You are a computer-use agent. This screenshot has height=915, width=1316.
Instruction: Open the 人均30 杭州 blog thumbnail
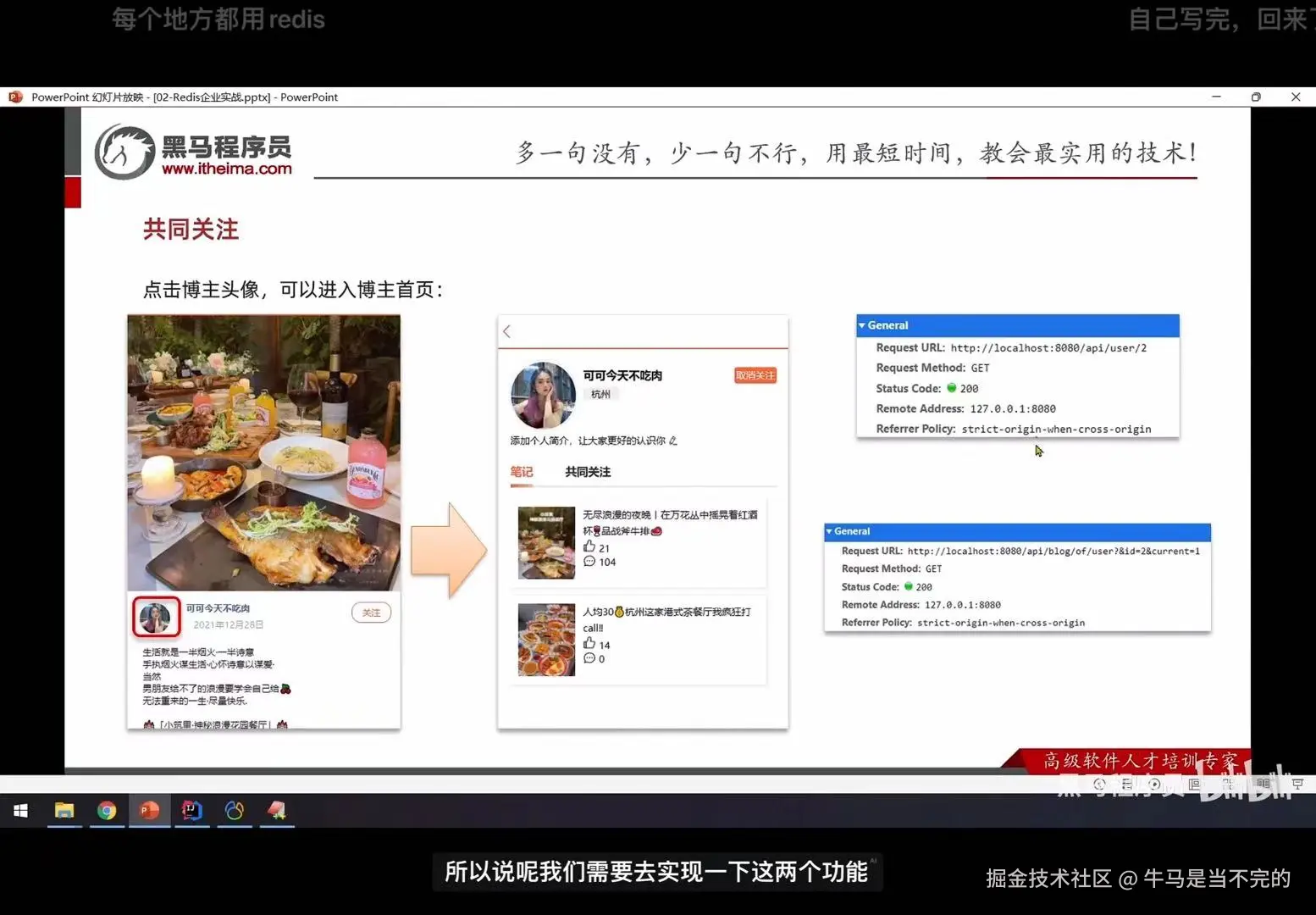pos(546,640)
